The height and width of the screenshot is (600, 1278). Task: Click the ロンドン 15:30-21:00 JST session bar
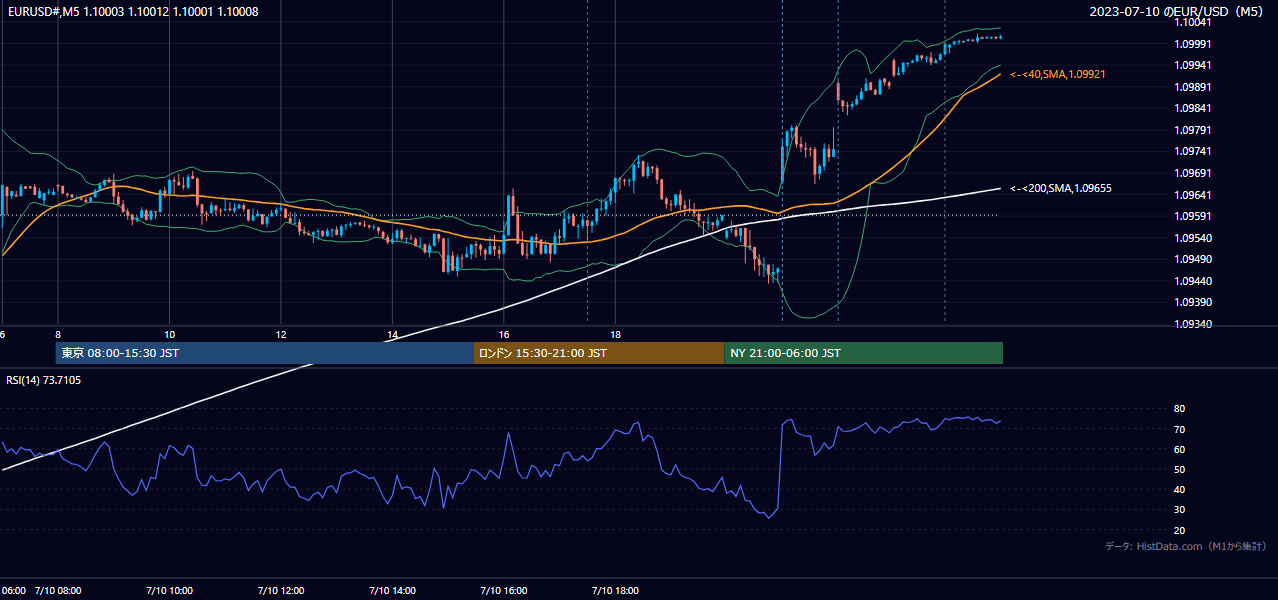[x=598, y=353]
